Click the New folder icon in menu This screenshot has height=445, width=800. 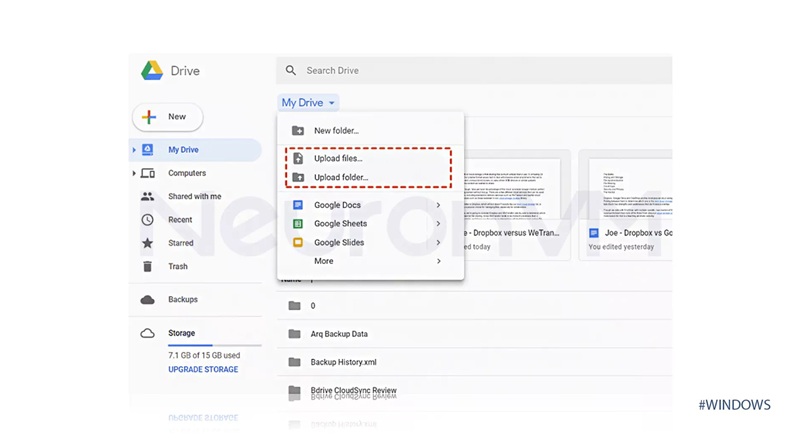click(298, 131)
